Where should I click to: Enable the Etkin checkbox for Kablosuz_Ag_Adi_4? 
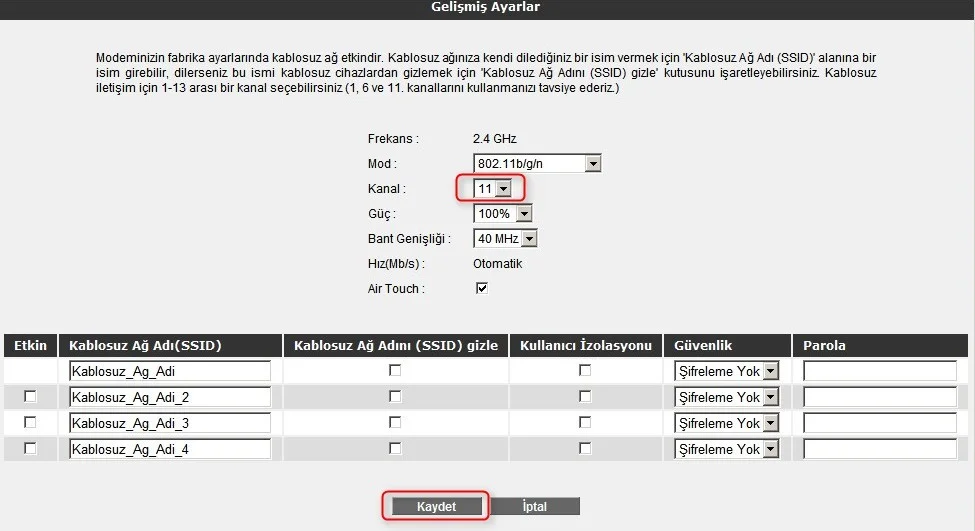click(x=30, y=449)
